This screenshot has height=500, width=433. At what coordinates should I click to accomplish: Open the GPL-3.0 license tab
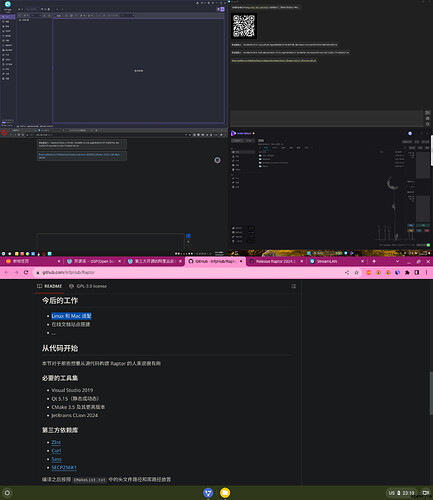pyautogui.click(x=88, y=286)
